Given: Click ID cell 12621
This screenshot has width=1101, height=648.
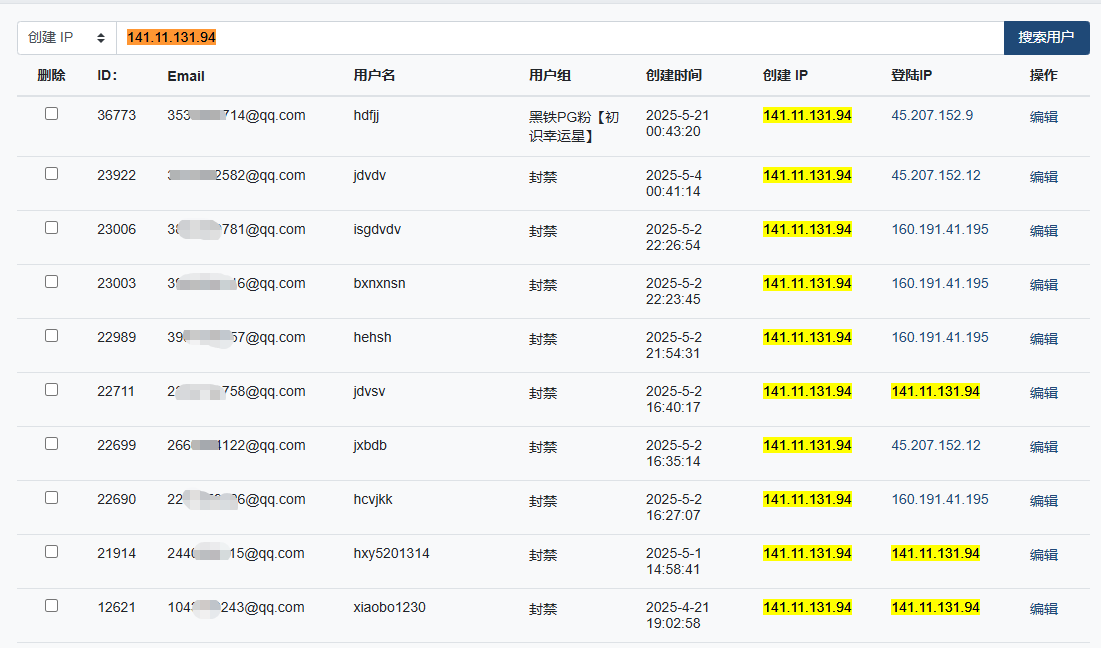Looking at the screenshot, I should point(117,608).
